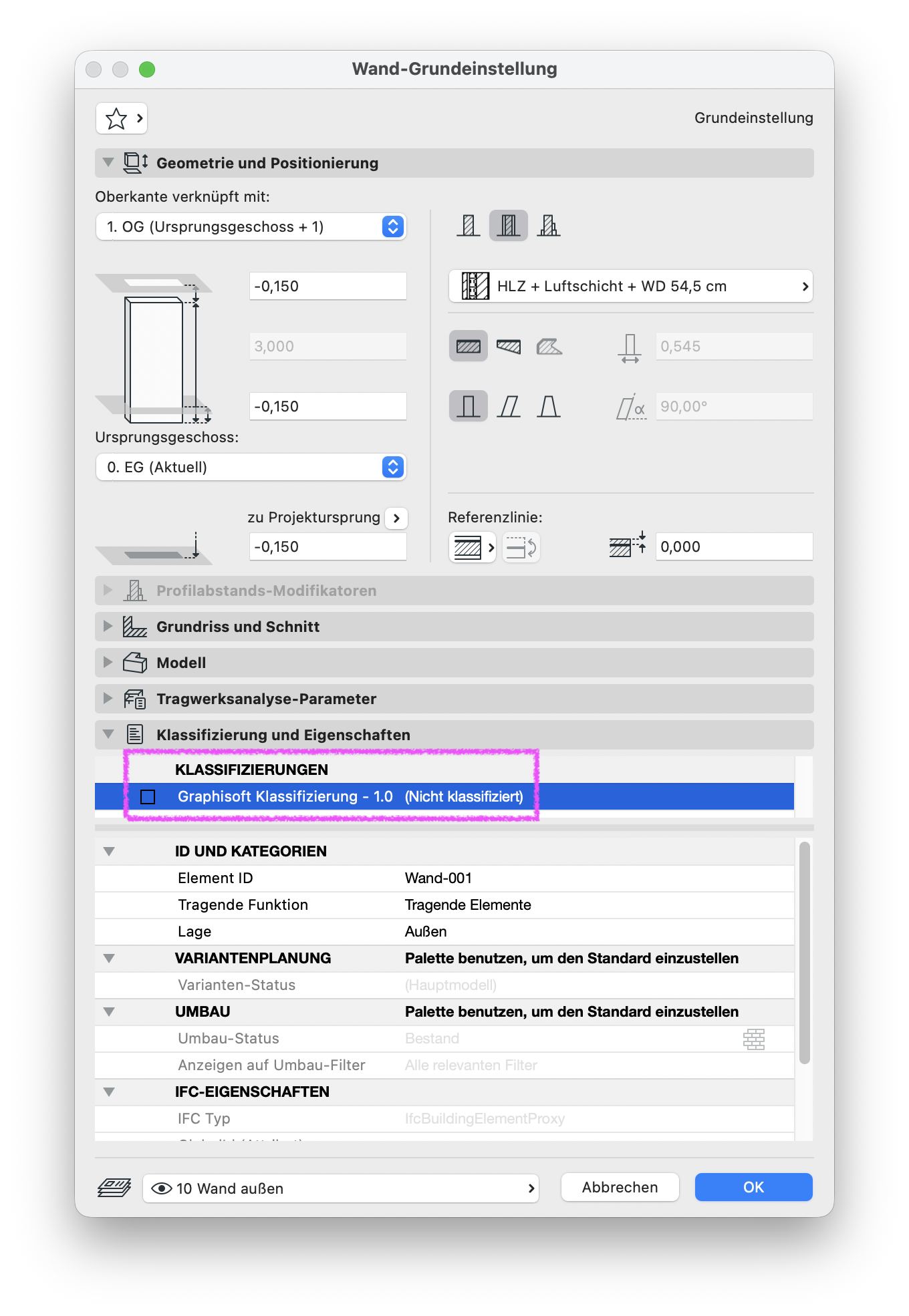Click the bottom offset field below the 3,000 height
909x1316 pixels.
[328, 406]
